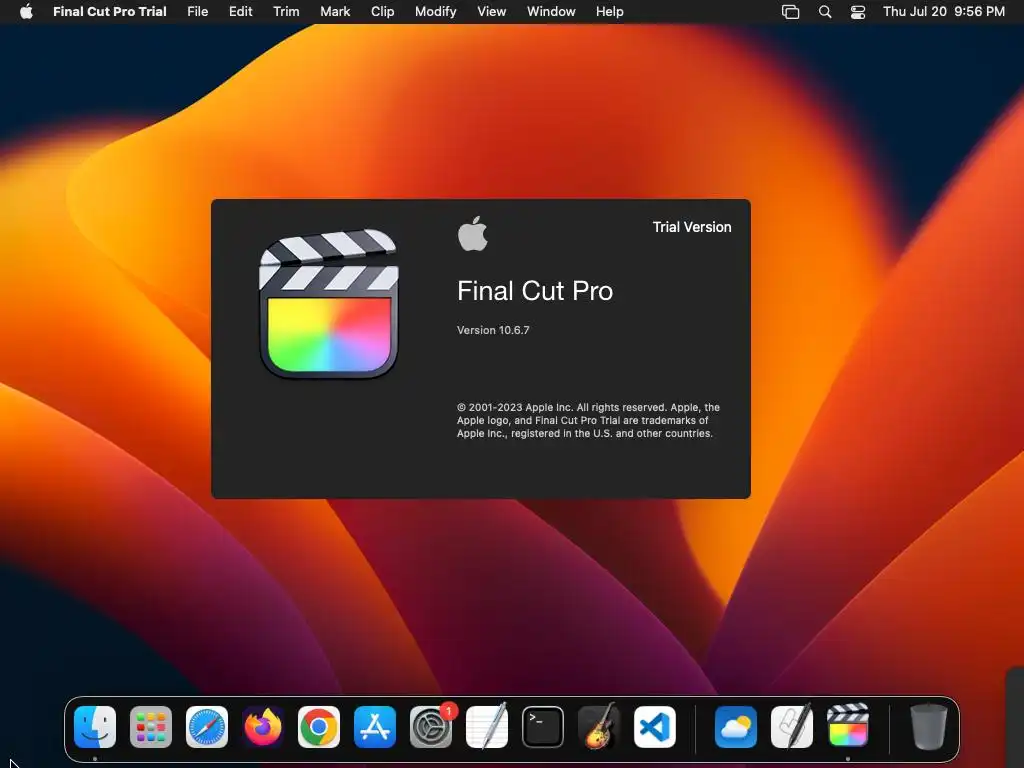Launch Firefox from the Dock
Image resolution: width=1024 pixels, height=768 pixels.
click(263, 727)
